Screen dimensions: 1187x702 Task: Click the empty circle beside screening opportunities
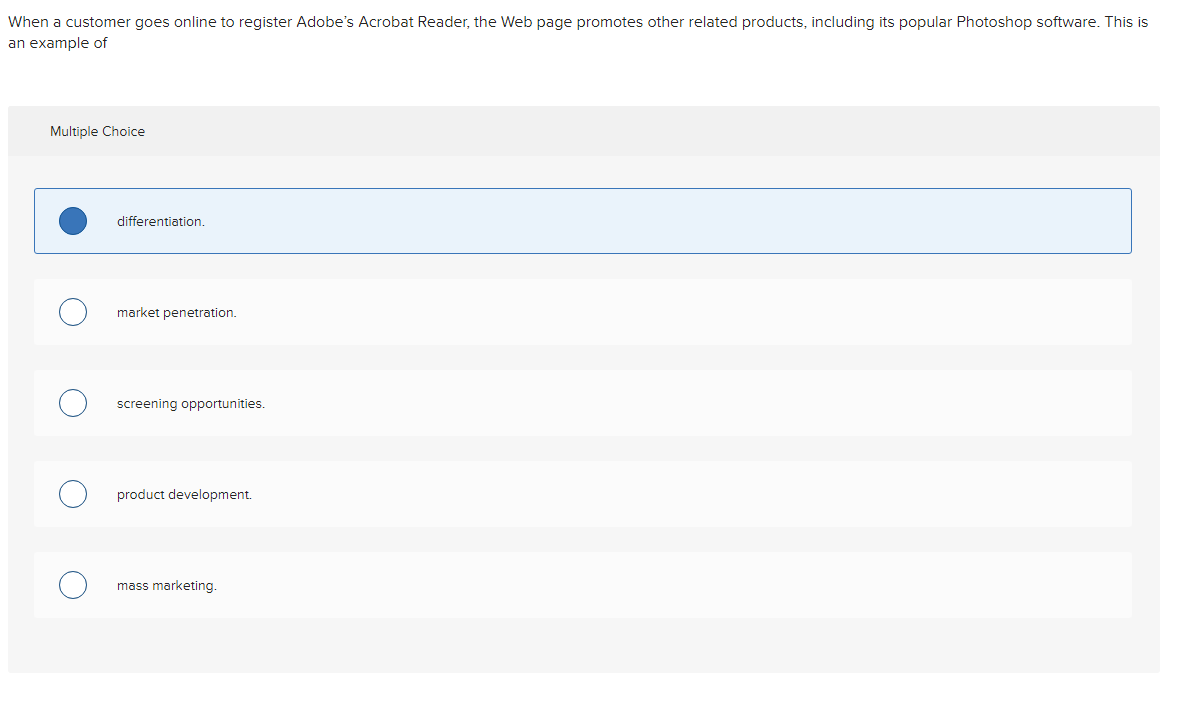click(73, 403)
